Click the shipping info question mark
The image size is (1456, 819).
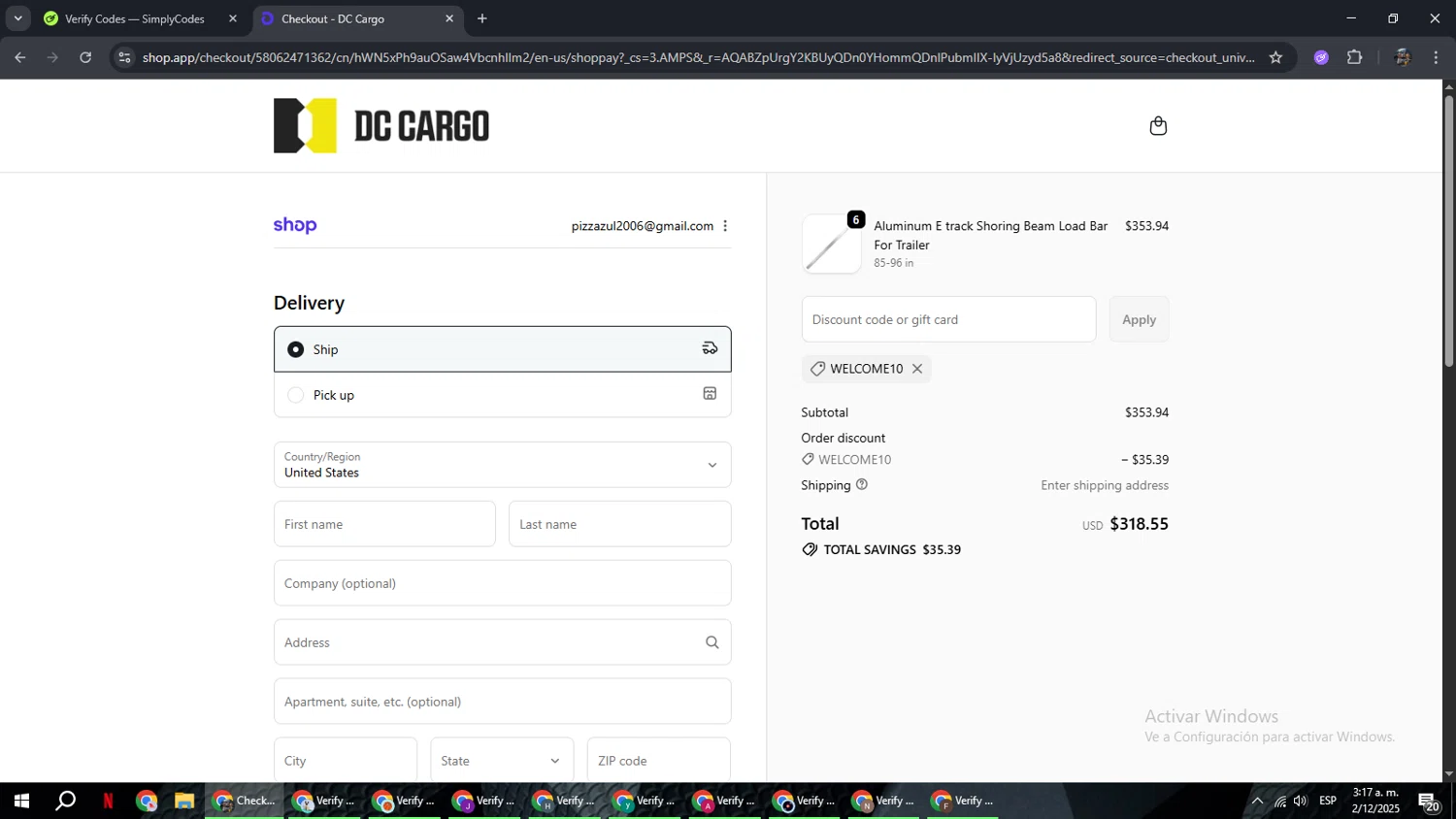click(862, 484)
